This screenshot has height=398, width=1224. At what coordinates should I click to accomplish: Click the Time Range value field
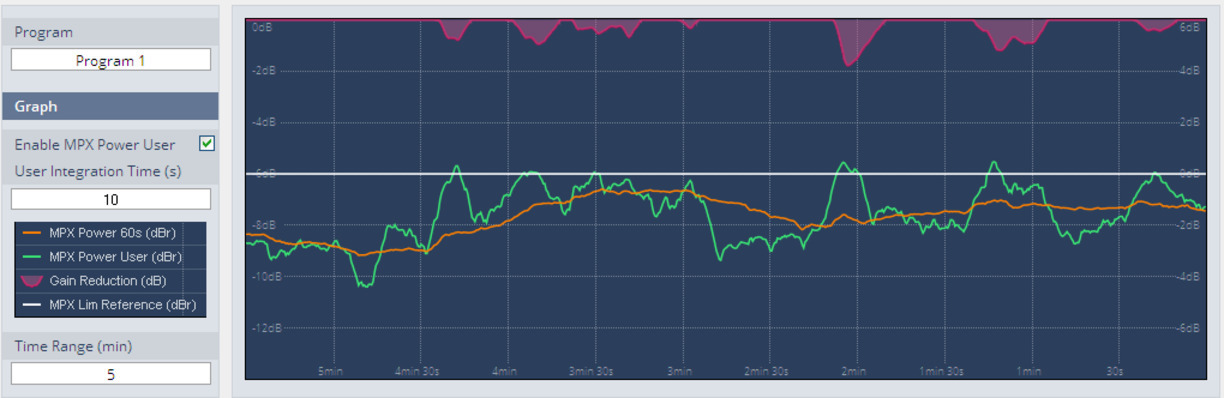(x=111, y=374)
